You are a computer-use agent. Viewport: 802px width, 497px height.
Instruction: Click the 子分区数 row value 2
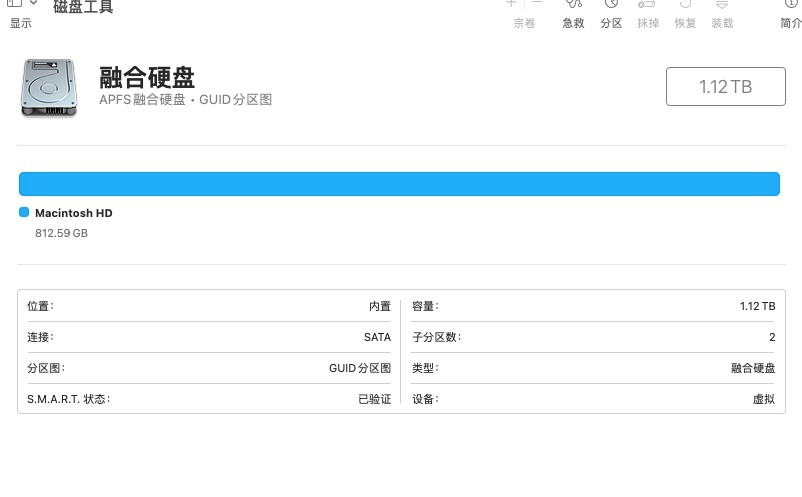[x=772, y=337]
